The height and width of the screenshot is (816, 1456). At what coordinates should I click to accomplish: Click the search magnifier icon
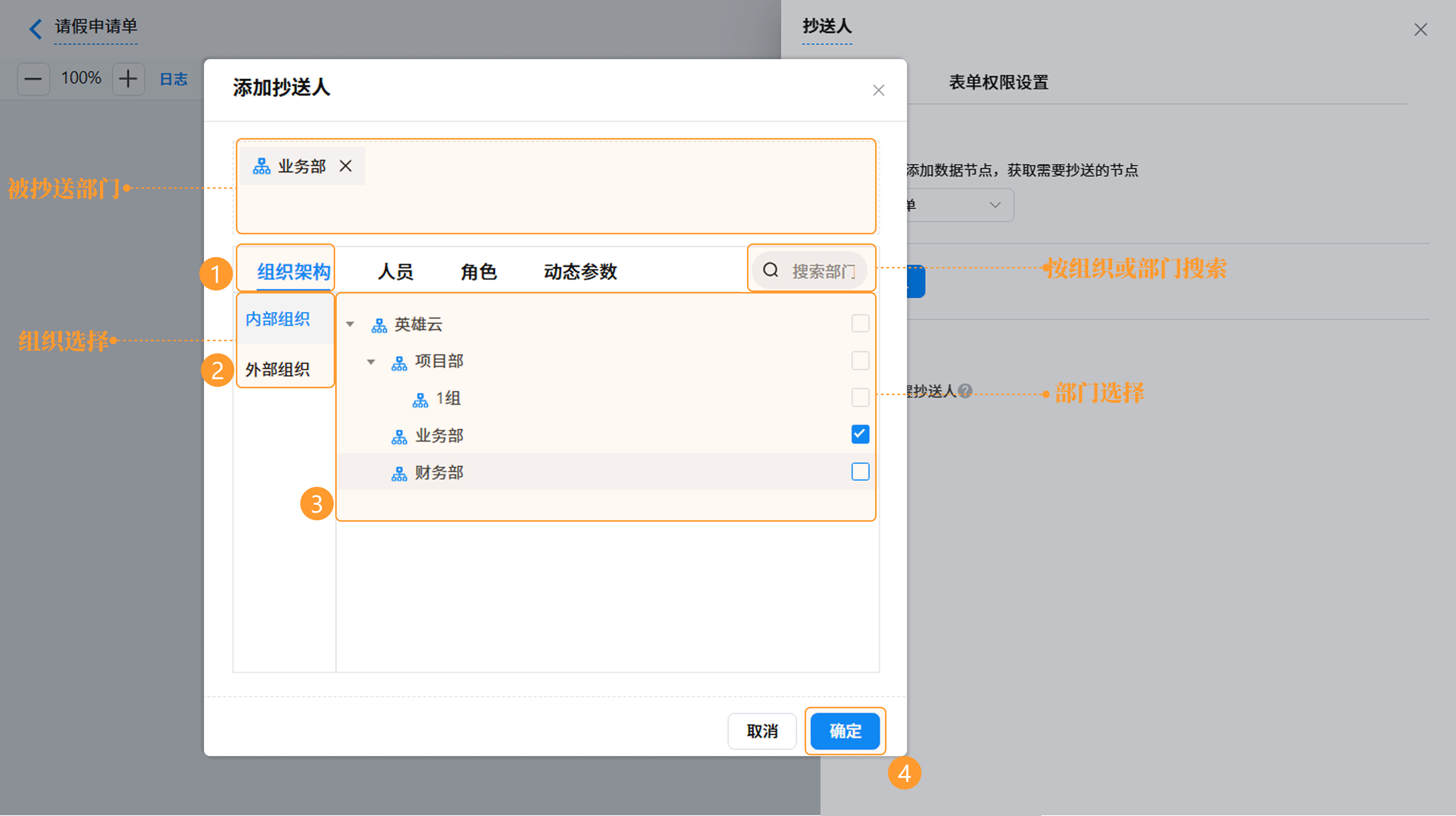[x=771, y=270]
